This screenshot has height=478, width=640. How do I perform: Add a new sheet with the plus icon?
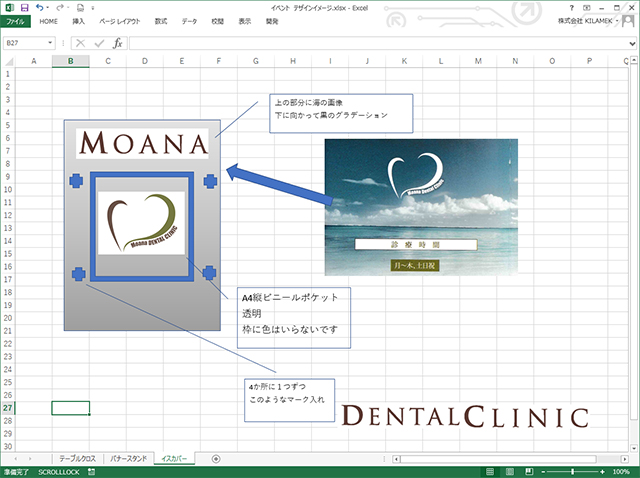216,459
